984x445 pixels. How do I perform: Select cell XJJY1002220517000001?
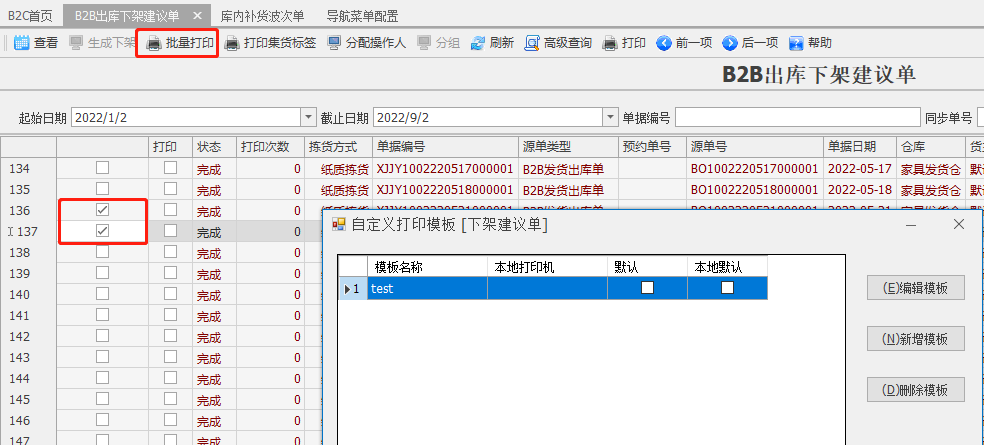tap(445, 169)
